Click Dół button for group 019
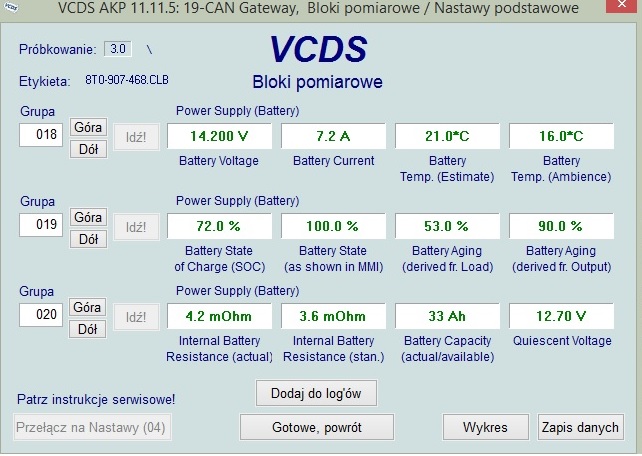The image size is (642, 456). (88, 239)
